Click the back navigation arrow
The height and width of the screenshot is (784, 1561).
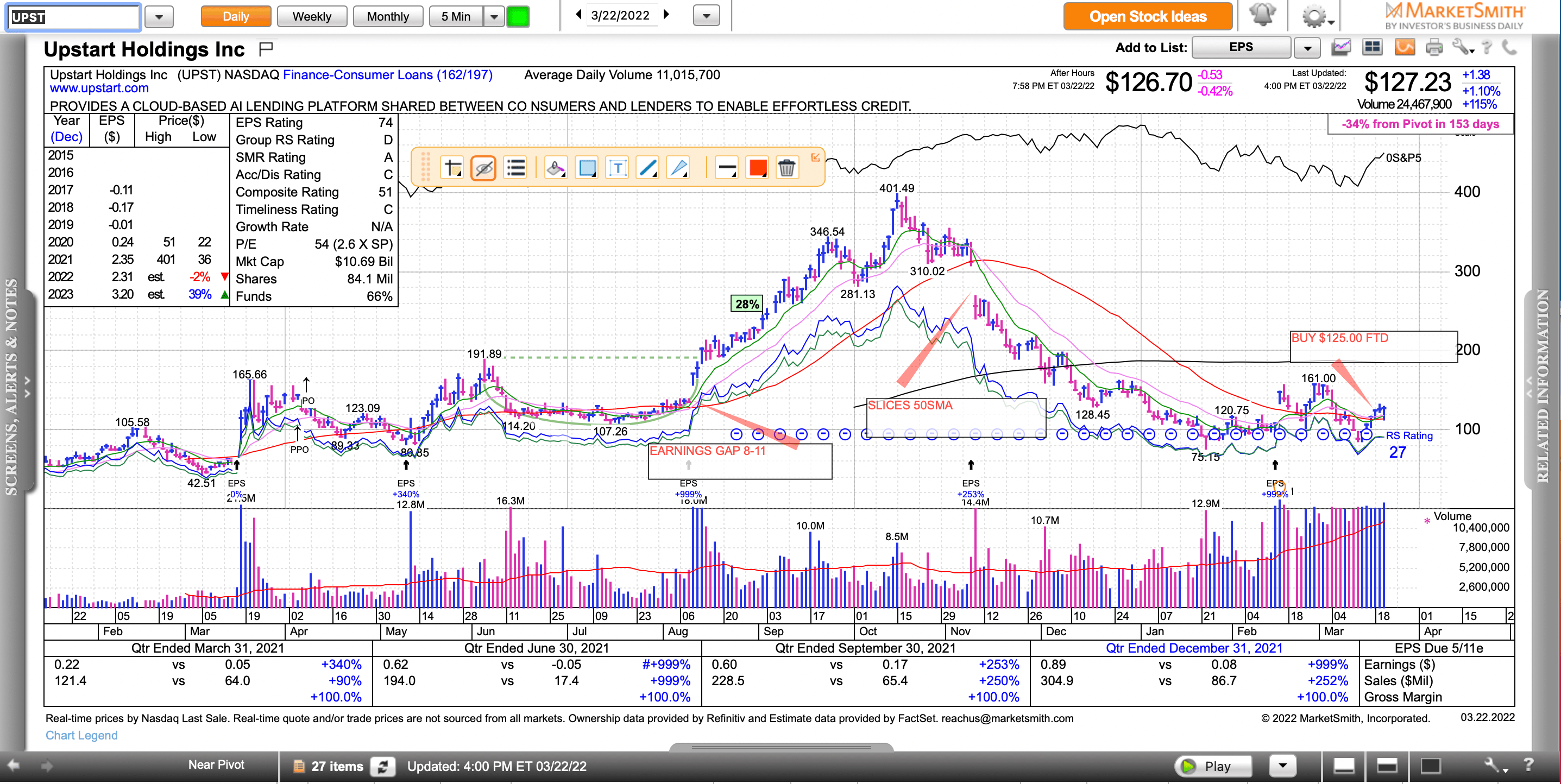click(x=14, y=765)
